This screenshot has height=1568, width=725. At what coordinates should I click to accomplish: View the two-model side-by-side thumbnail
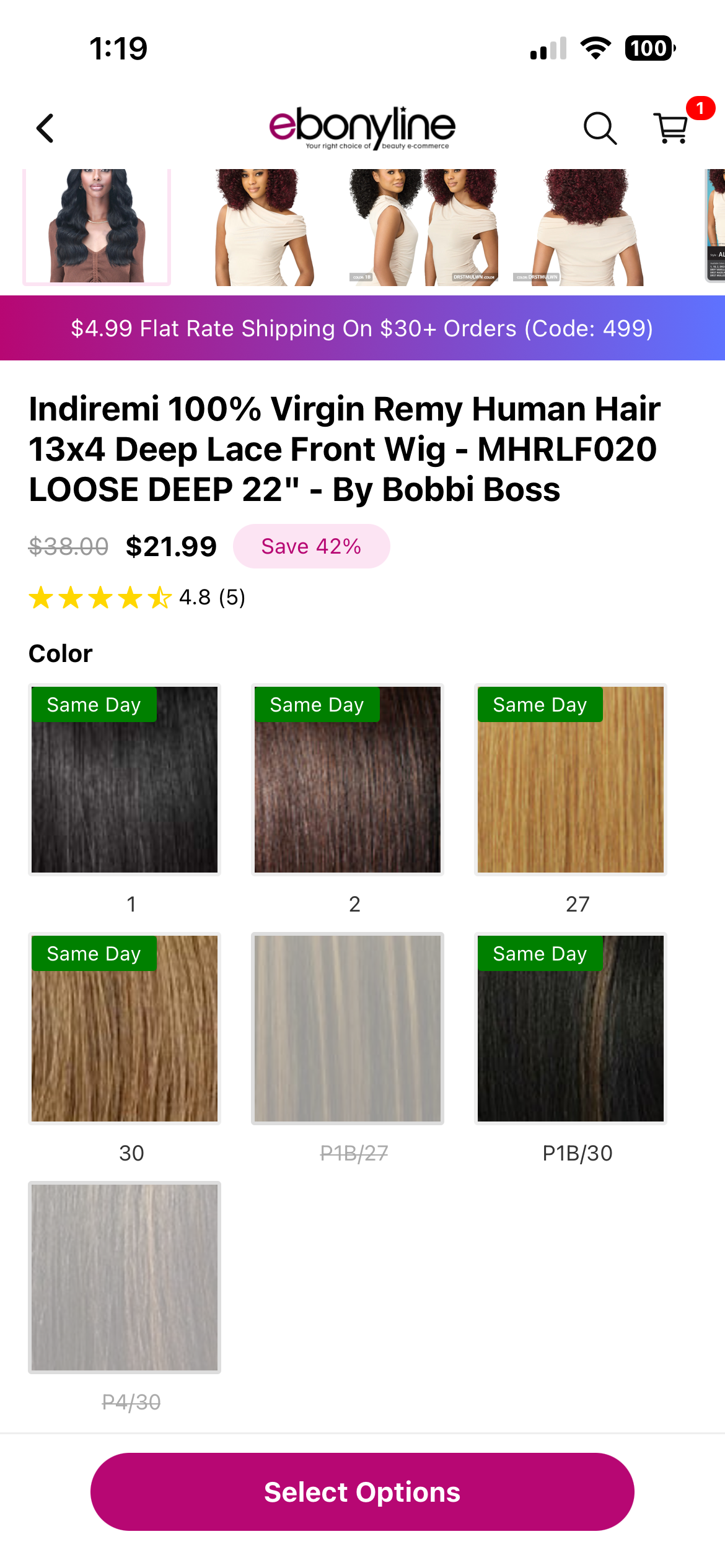424,227
